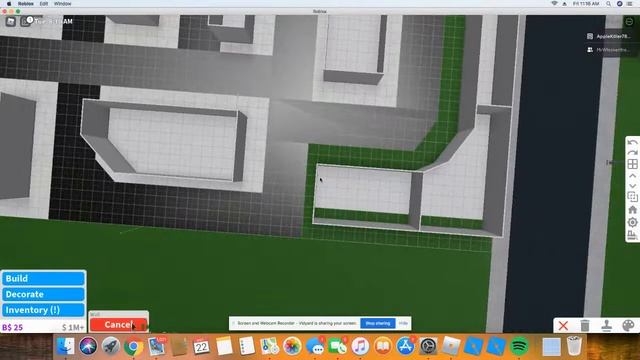Click the B$ 25 balance
This screenshot has height=360, width=640.
[13, 327]
